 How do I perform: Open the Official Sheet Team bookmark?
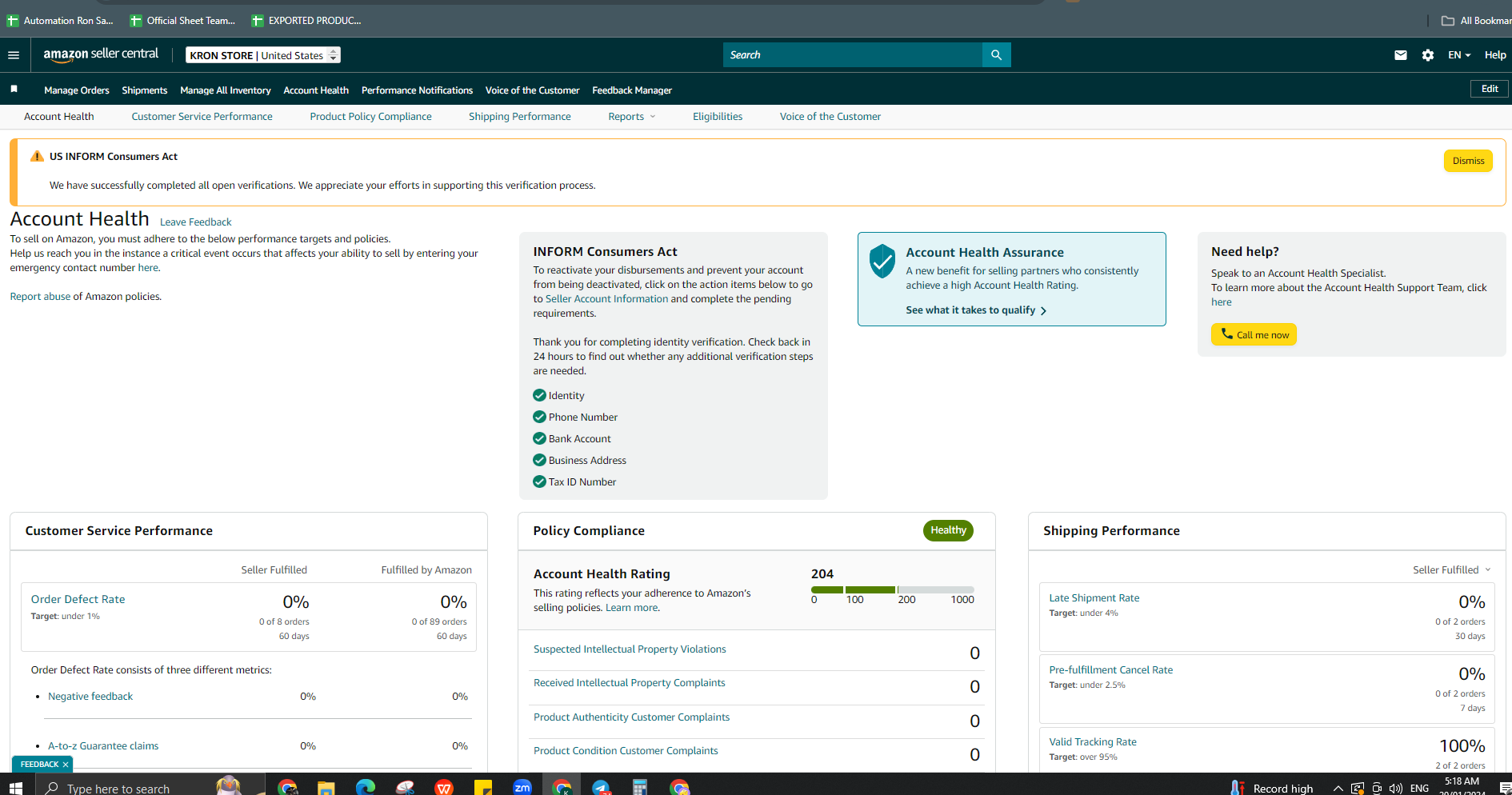[182, 21]
